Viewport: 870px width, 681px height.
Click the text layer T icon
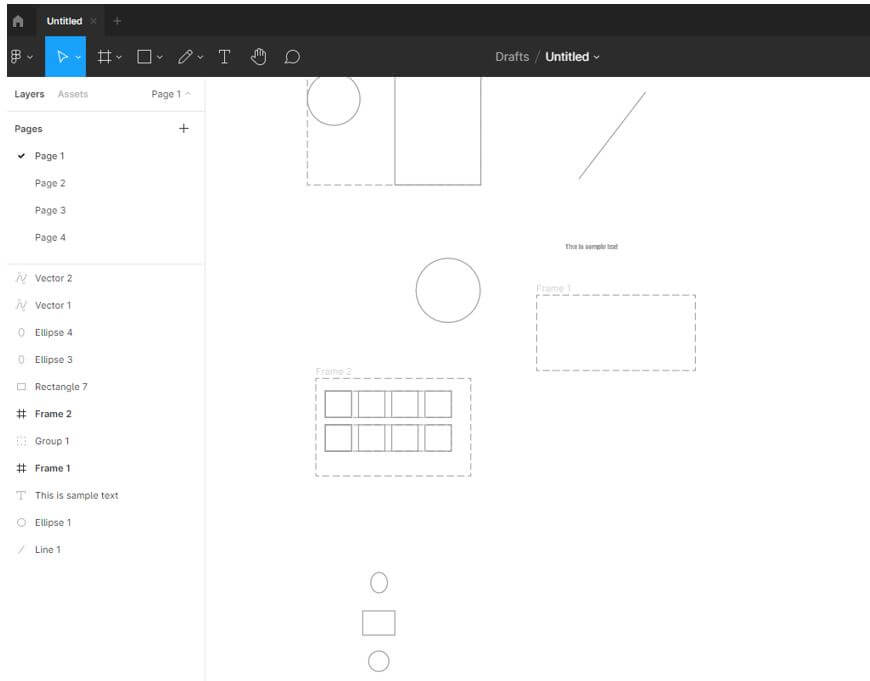click(x=21, y=496)
